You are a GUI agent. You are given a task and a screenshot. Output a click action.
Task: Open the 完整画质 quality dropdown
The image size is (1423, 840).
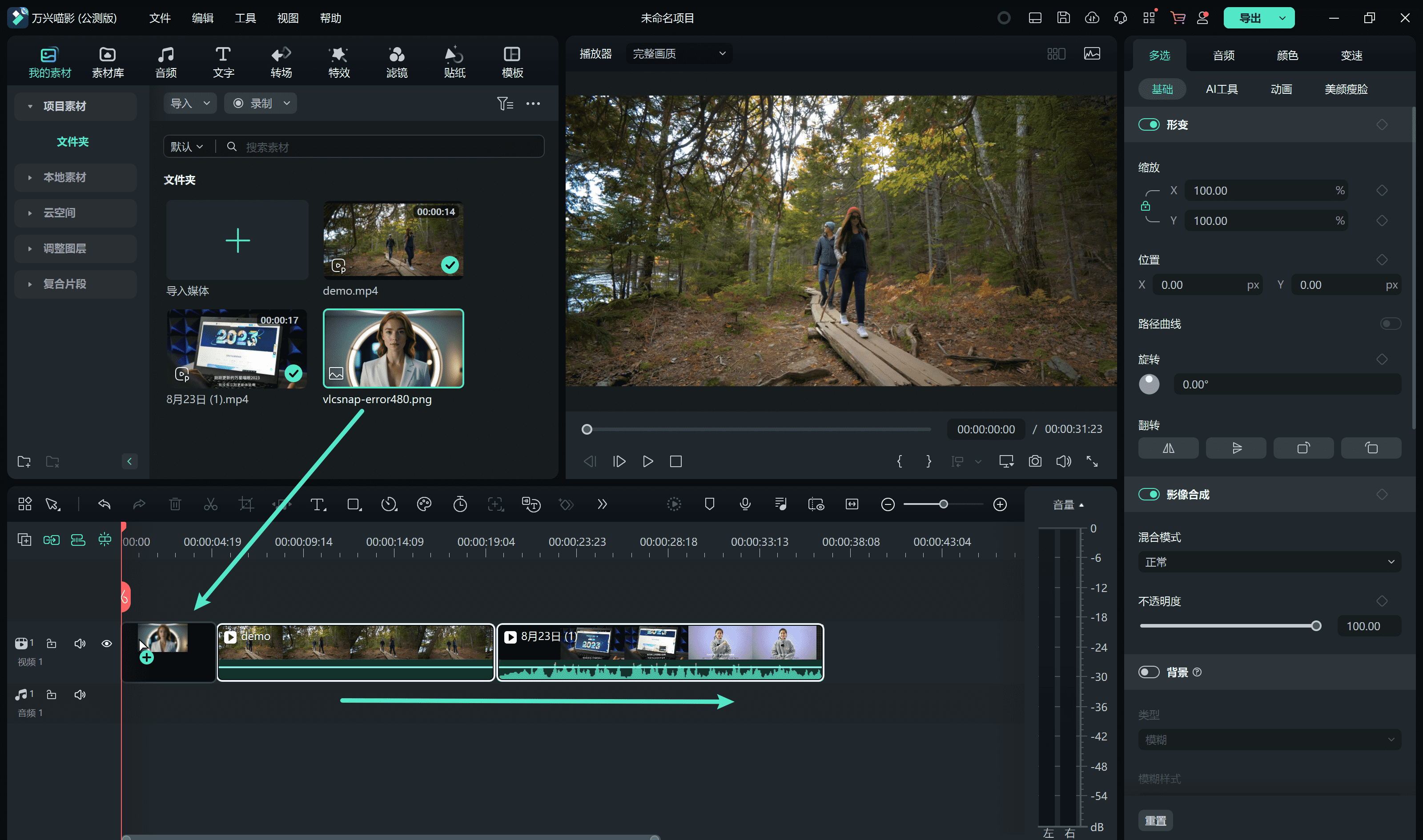click(x=679, y=54)
